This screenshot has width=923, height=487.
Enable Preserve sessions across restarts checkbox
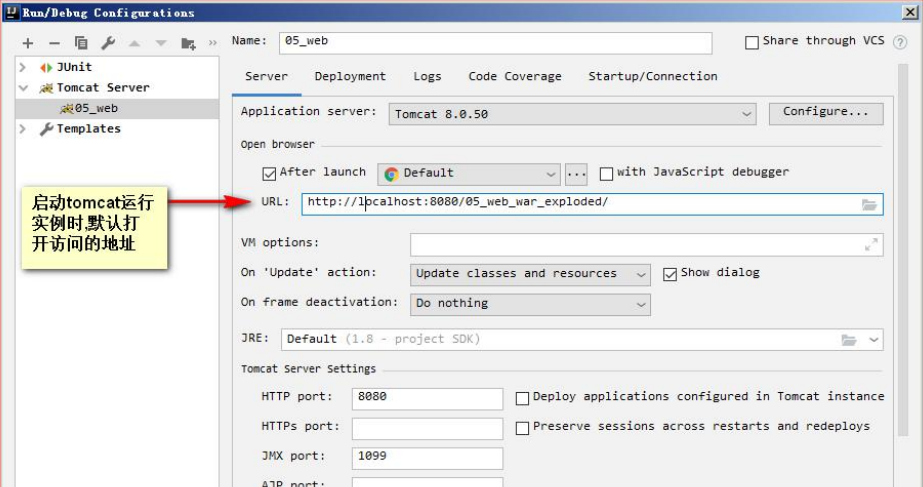[522, 428]
